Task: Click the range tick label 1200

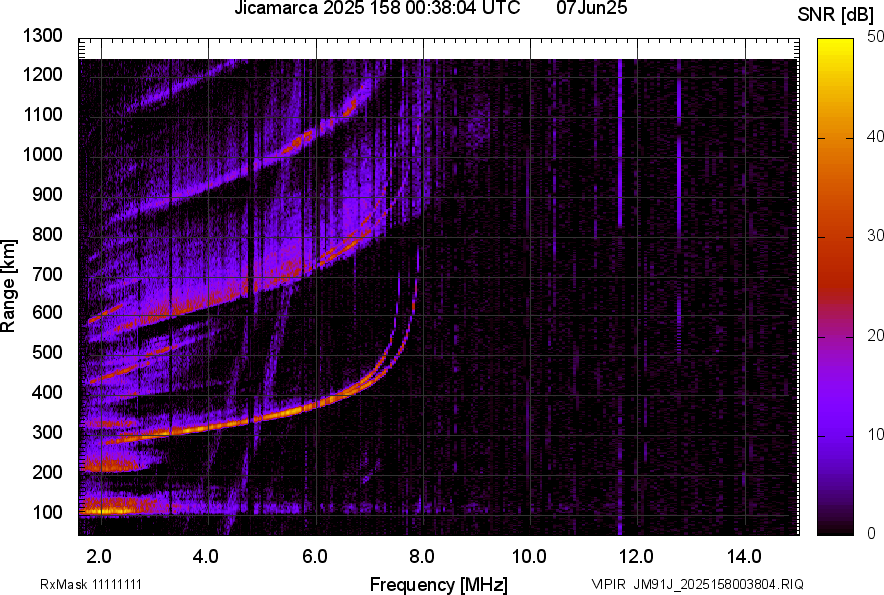Action: 43,74
